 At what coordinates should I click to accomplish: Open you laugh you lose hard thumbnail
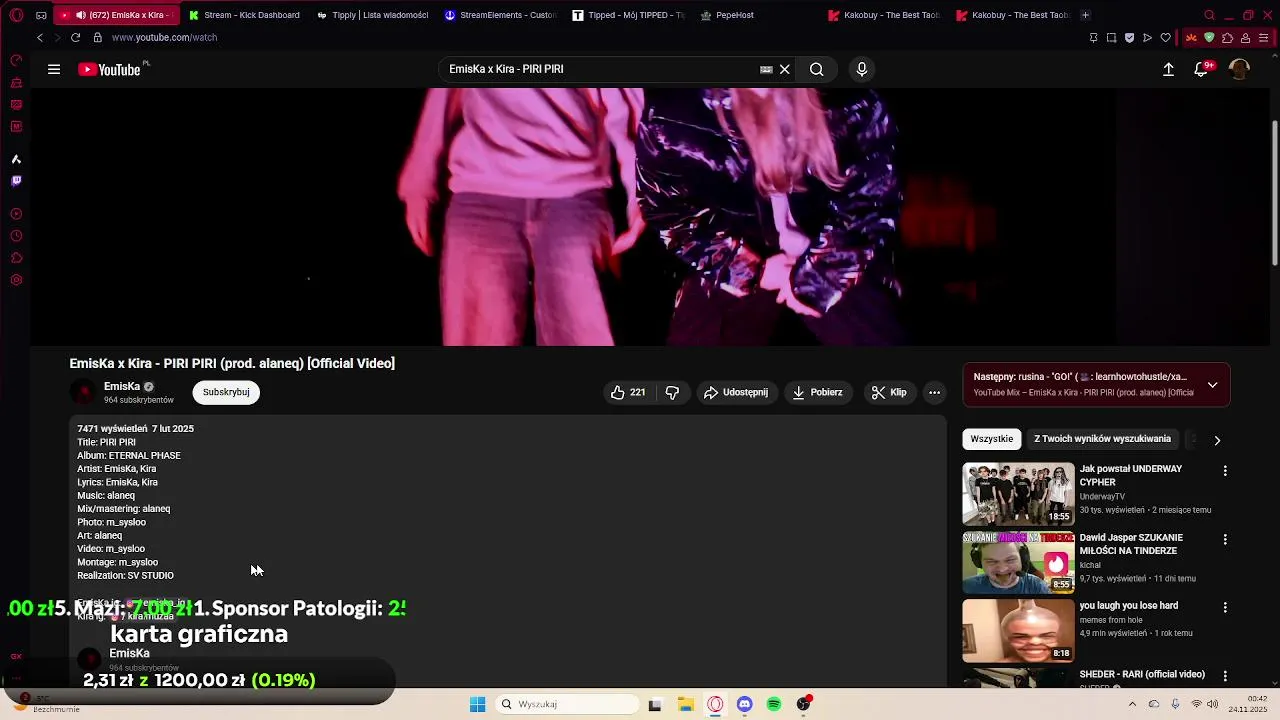(x=1018, y=631)
